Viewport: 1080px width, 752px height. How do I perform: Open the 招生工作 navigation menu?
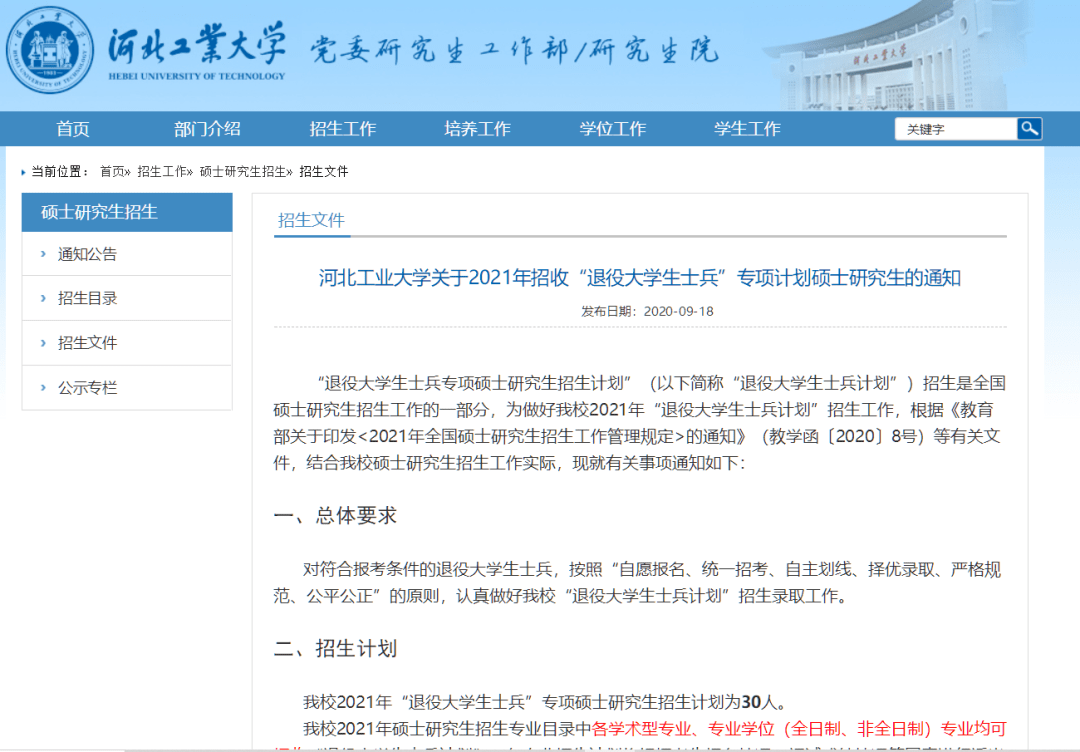point(342,128)
